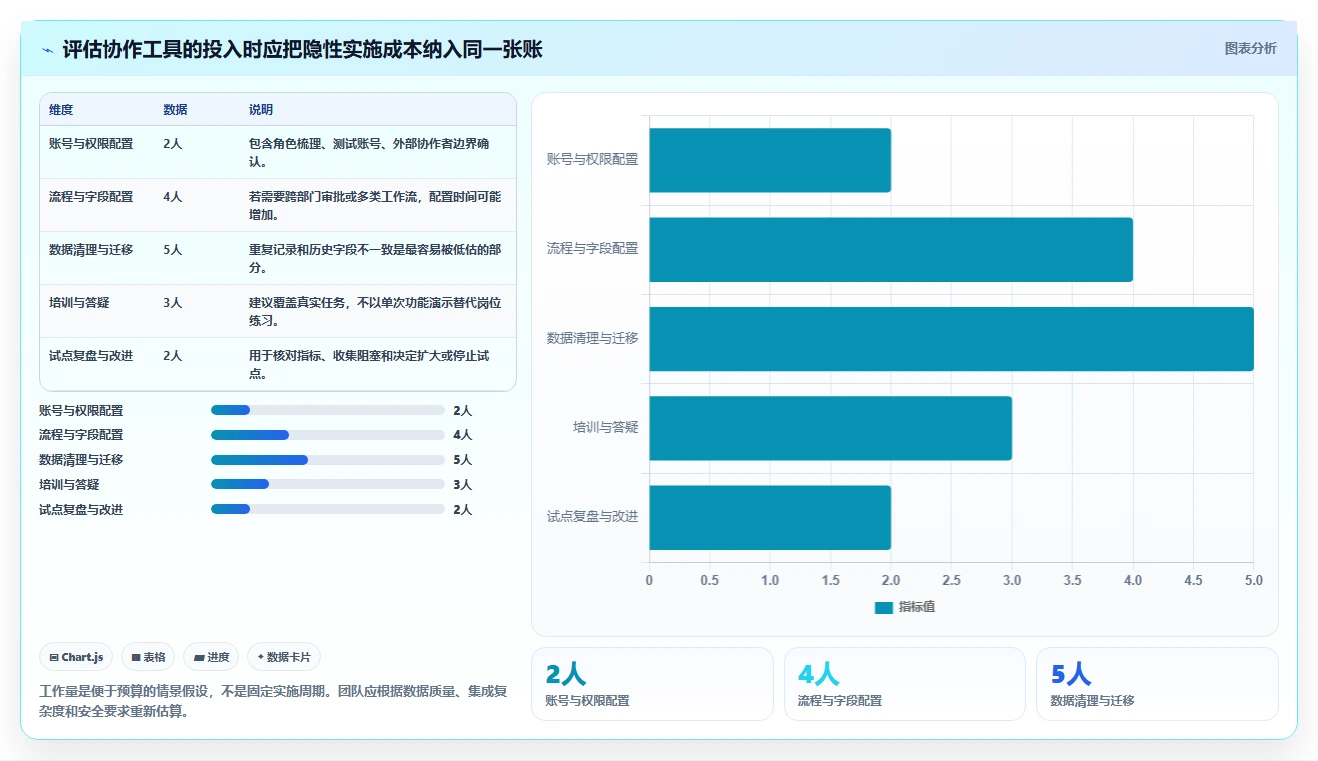Click the description starting 重复记录和历史字段
Image resolution: width=1318 pixels, height=761 pixels.
pos(375,259)
